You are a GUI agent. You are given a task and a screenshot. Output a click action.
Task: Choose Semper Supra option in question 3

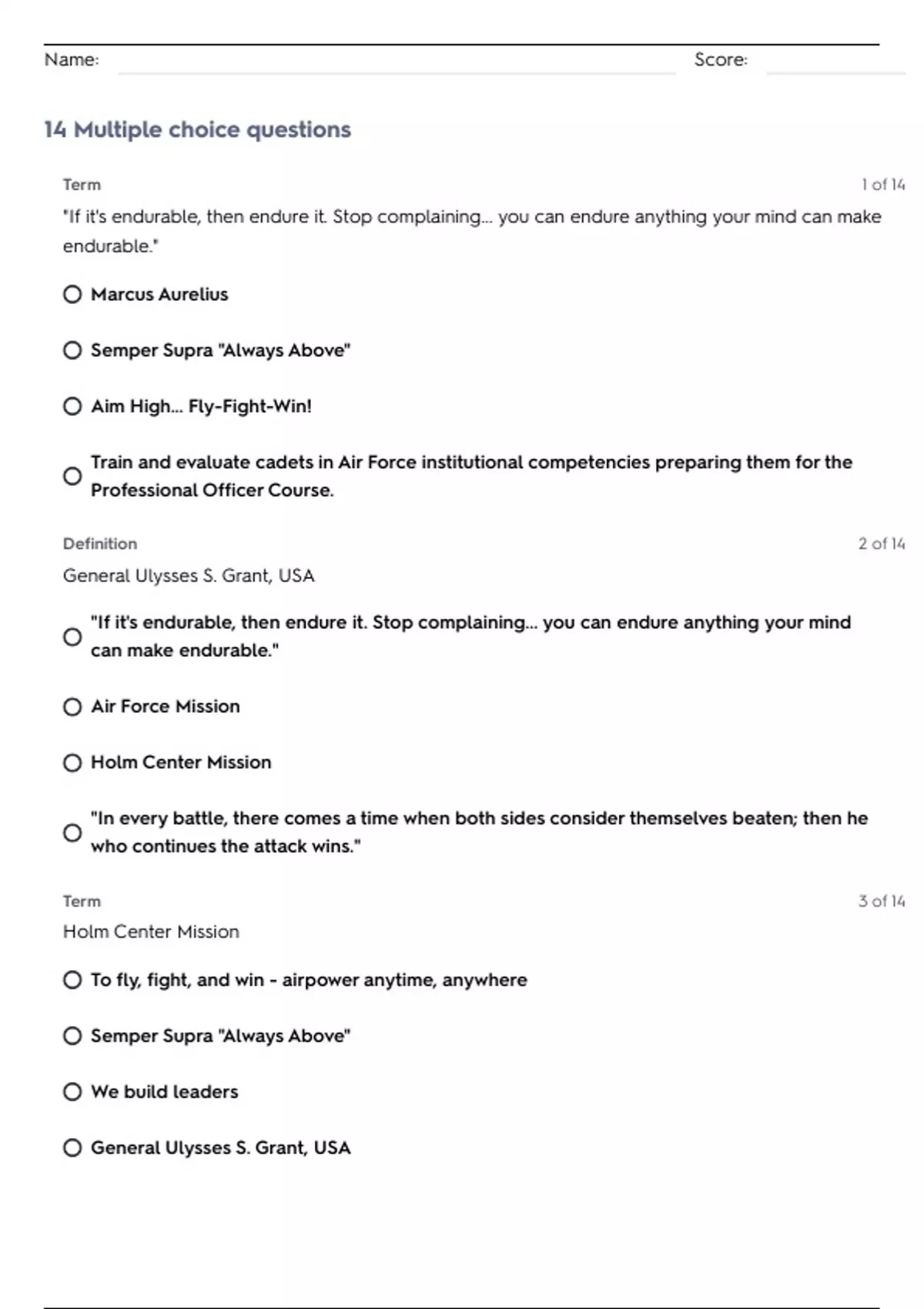(x=72, y=1036)
